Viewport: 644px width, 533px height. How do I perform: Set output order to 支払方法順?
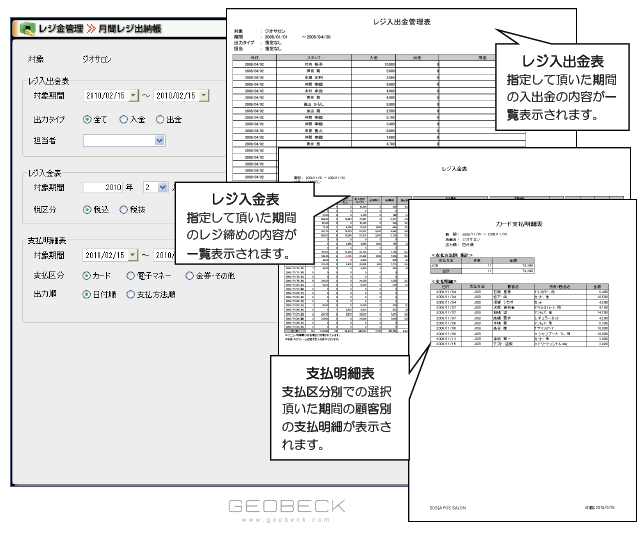coord(131,295)
